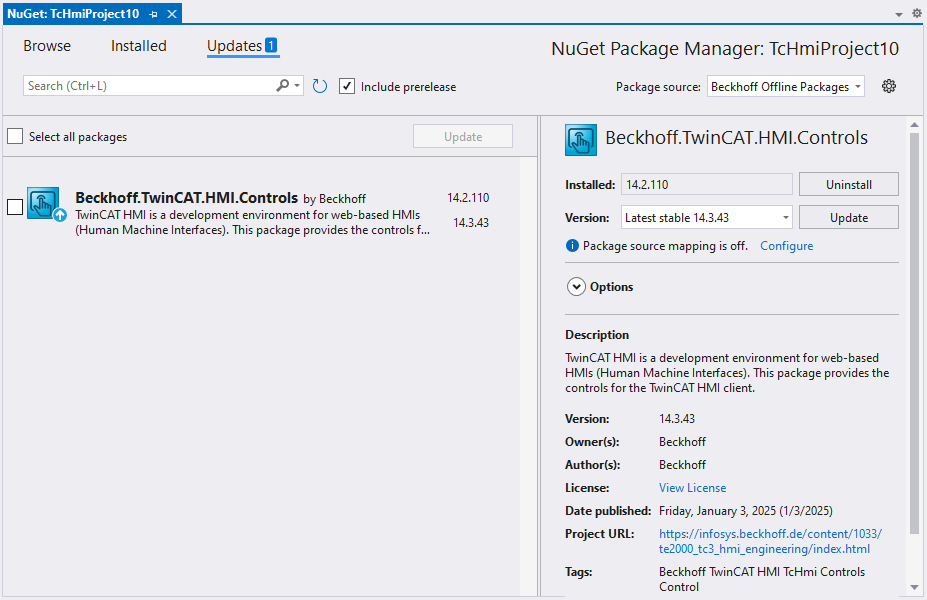
Task: Open the Version selection dropdown
Action: [x=706, y=217]
